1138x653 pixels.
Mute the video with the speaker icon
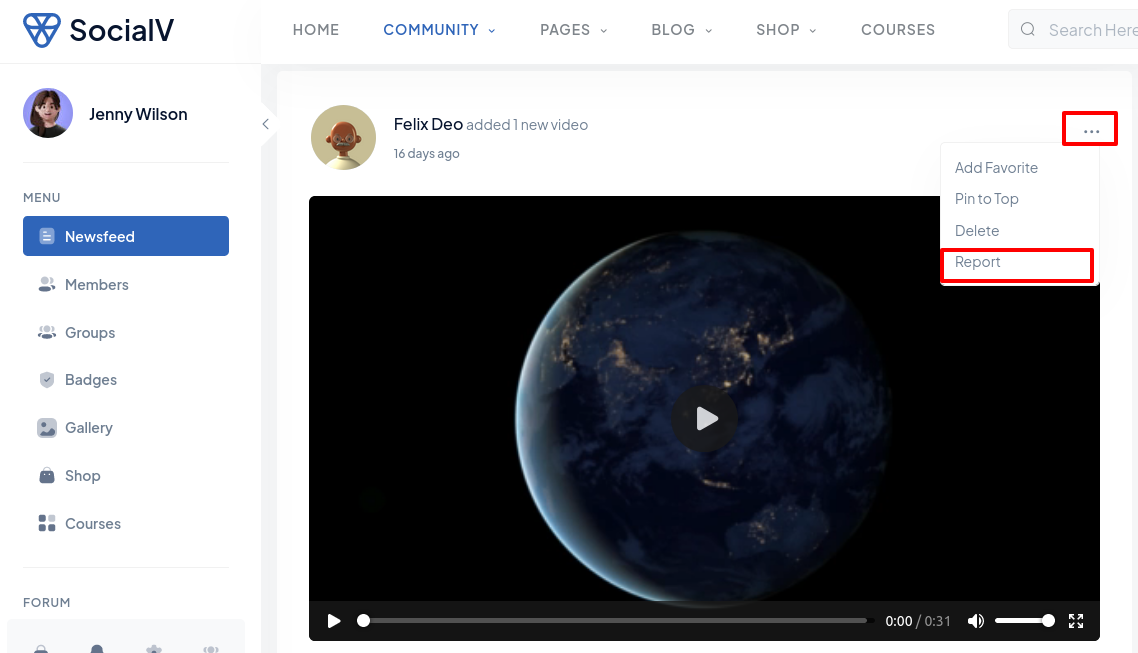[976, 621]
